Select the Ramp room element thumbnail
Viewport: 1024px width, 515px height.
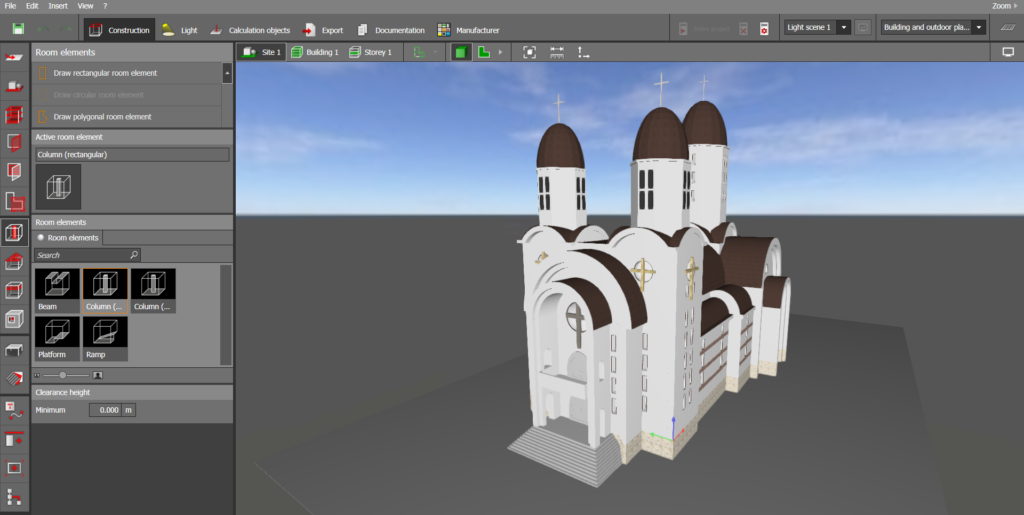[x=105, y=338]
